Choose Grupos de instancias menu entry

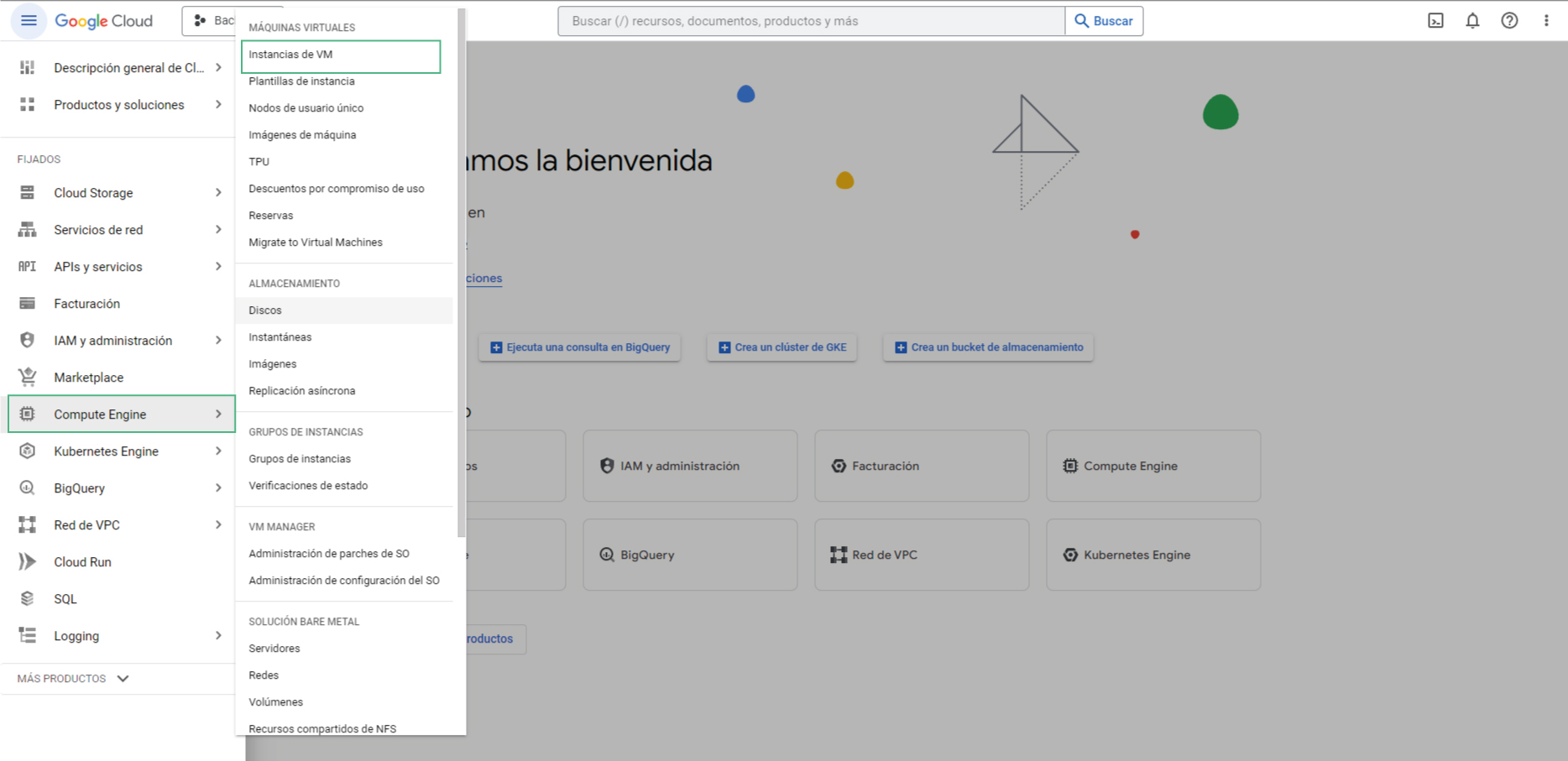(300, 459)
